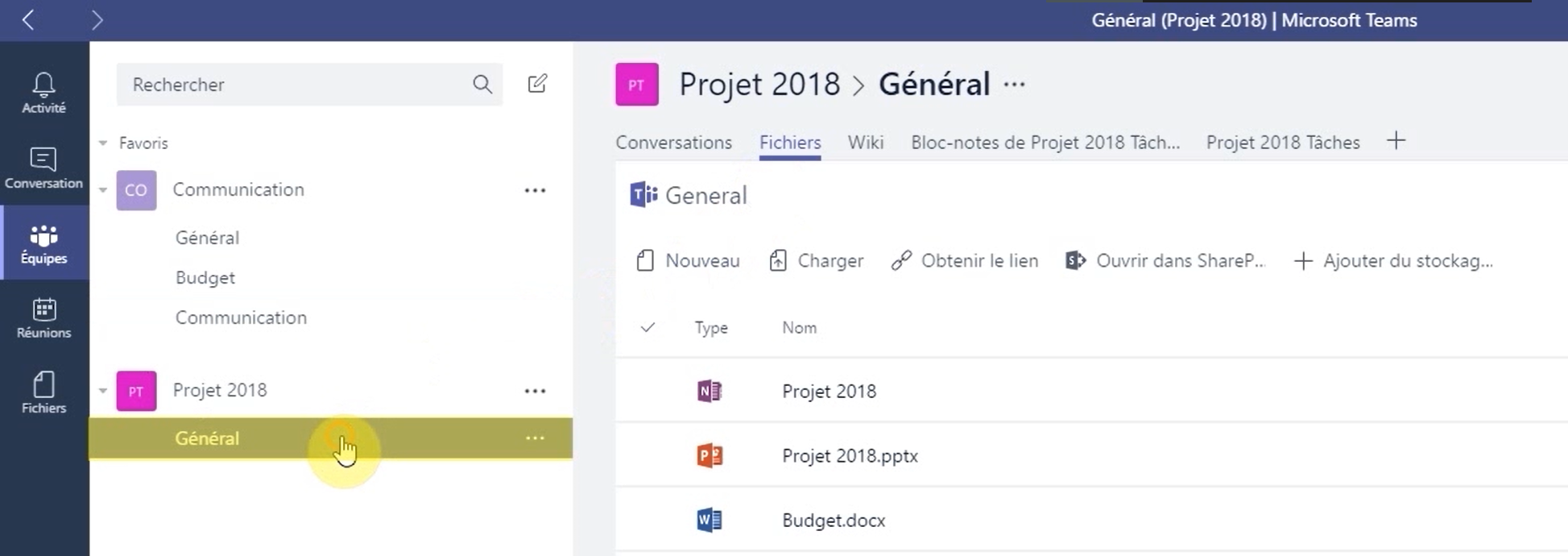
Task: Open more options for Général channel row
Action: [535, 438]
